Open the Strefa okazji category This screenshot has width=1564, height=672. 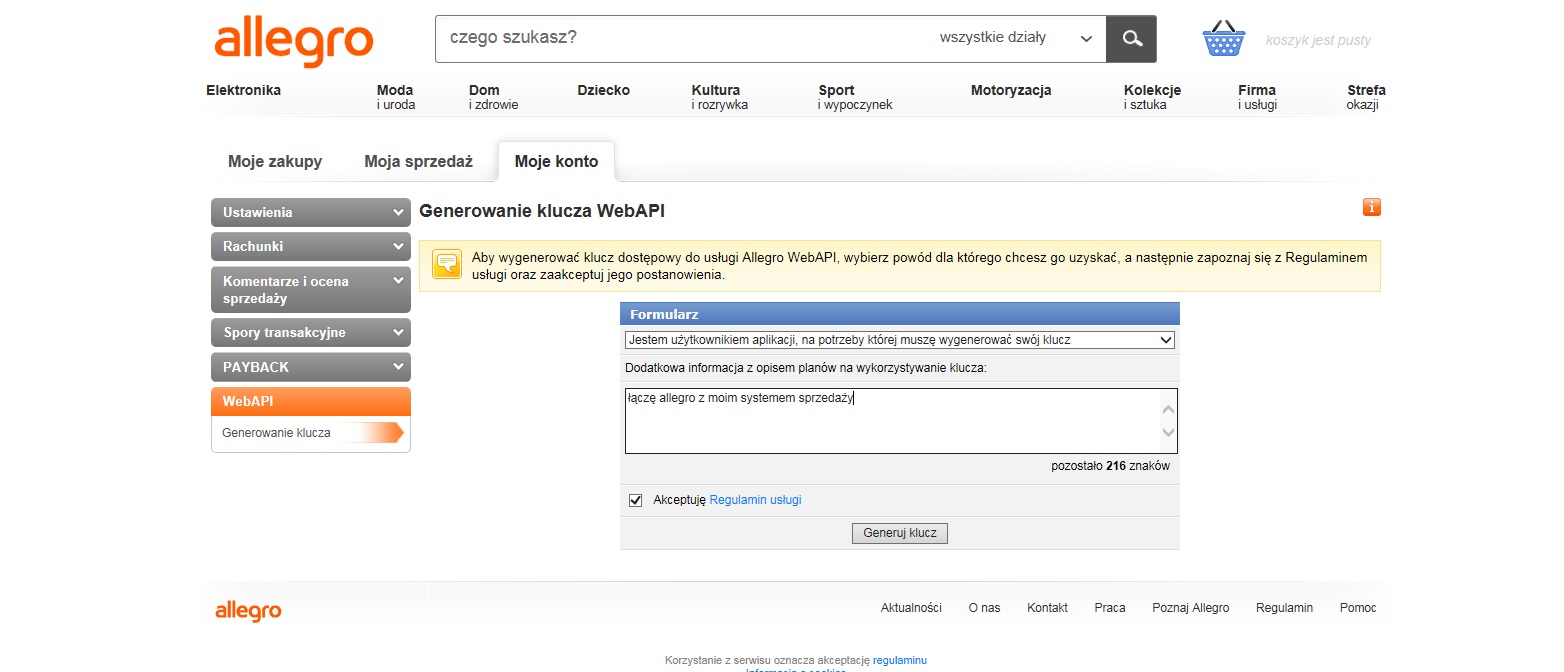pyautogui.click(x=1366, y=97)
